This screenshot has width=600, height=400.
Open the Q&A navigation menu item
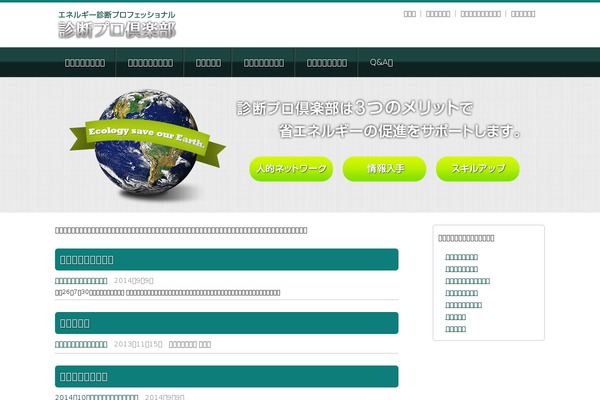click(x=381, y=62)
